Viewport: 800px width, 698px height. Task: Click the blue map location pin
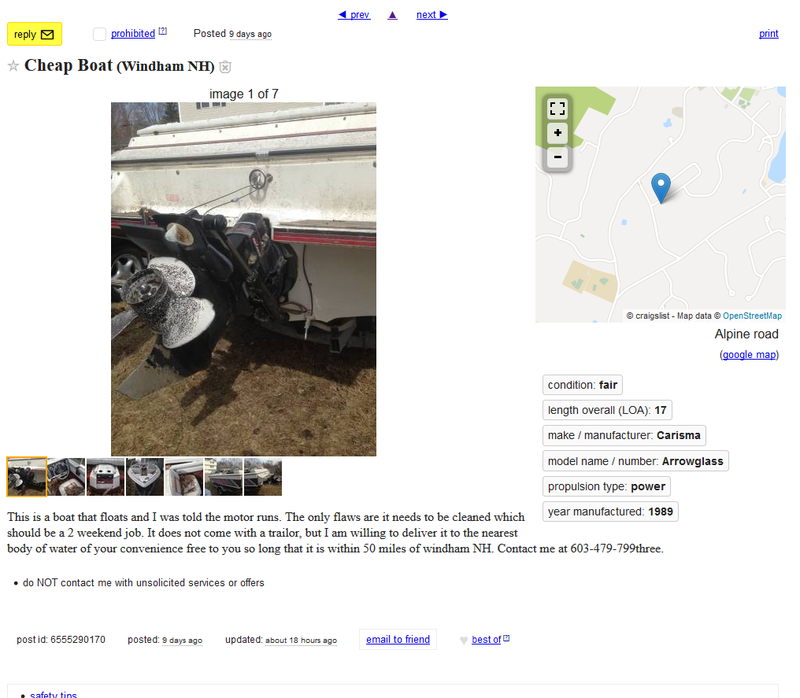pos(661,188)
